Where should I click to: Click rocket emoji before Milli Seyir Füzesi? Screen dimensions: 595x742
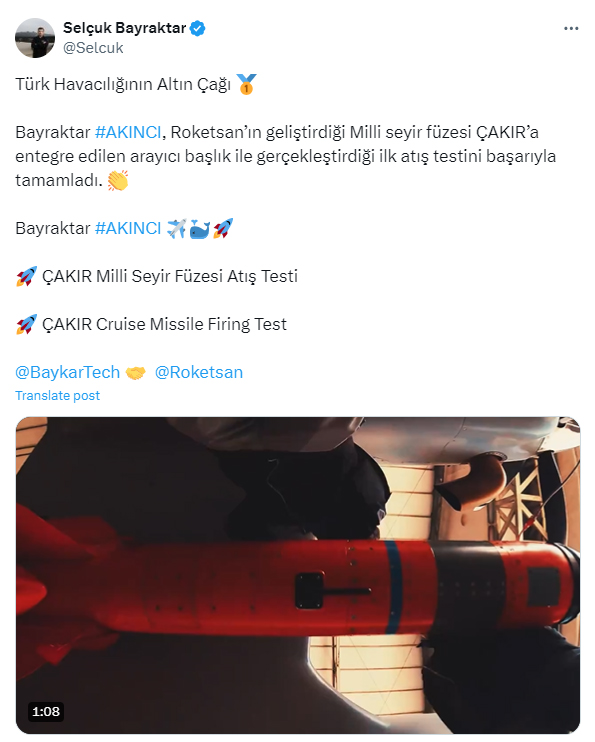click(x=26, y=276)
